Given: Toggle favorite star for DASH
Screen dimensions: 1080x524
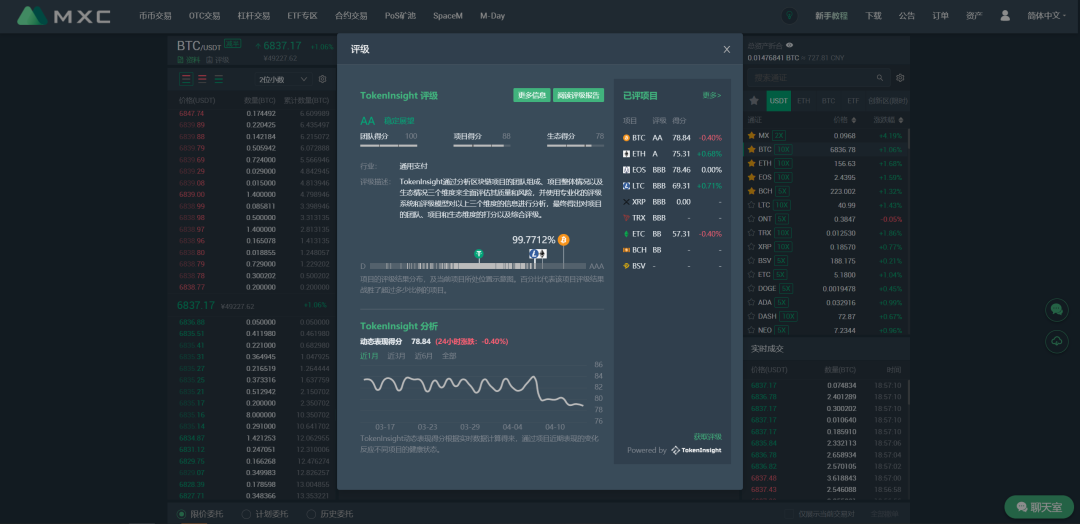Looking at the screenshot, I should tap(751, 316).
